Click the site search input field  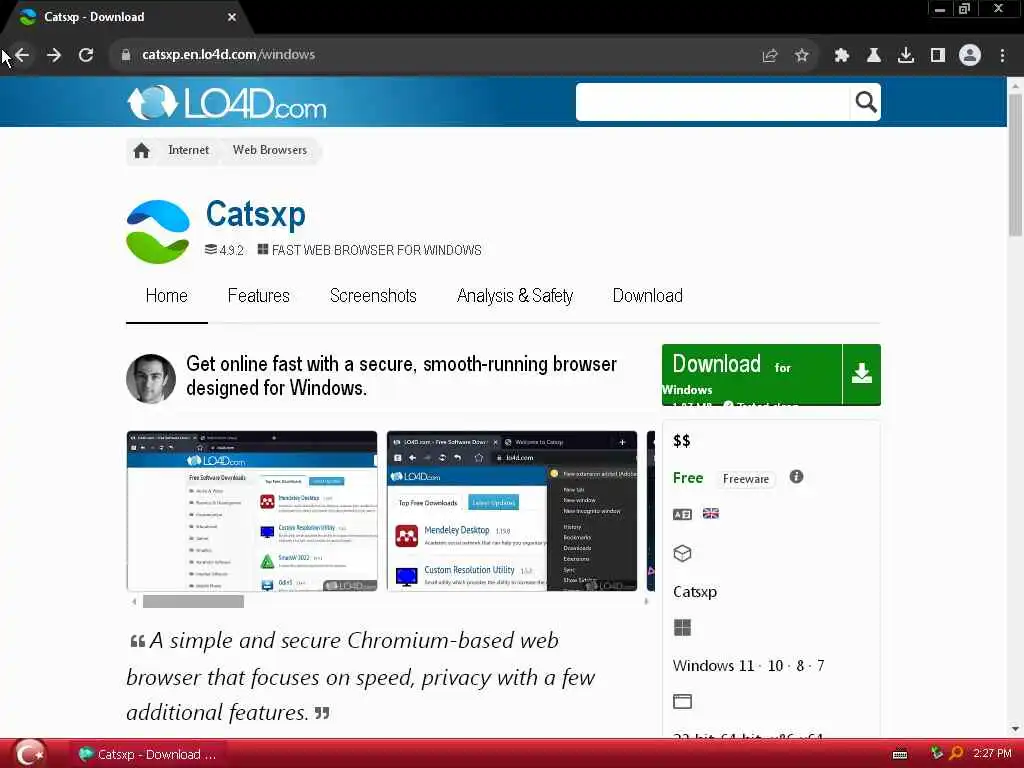pyautogui.click(x=712, y=102)
